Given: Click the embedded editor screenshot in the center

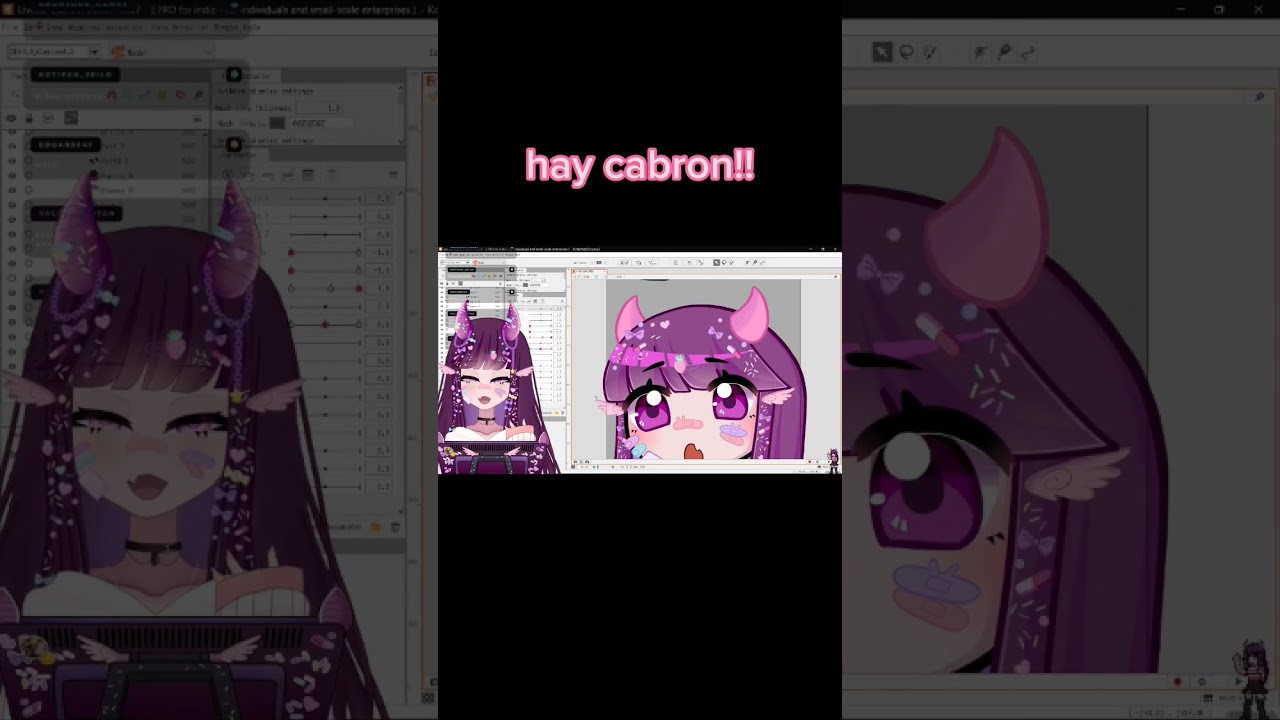Looking at the screenshot, I should 640,360.
